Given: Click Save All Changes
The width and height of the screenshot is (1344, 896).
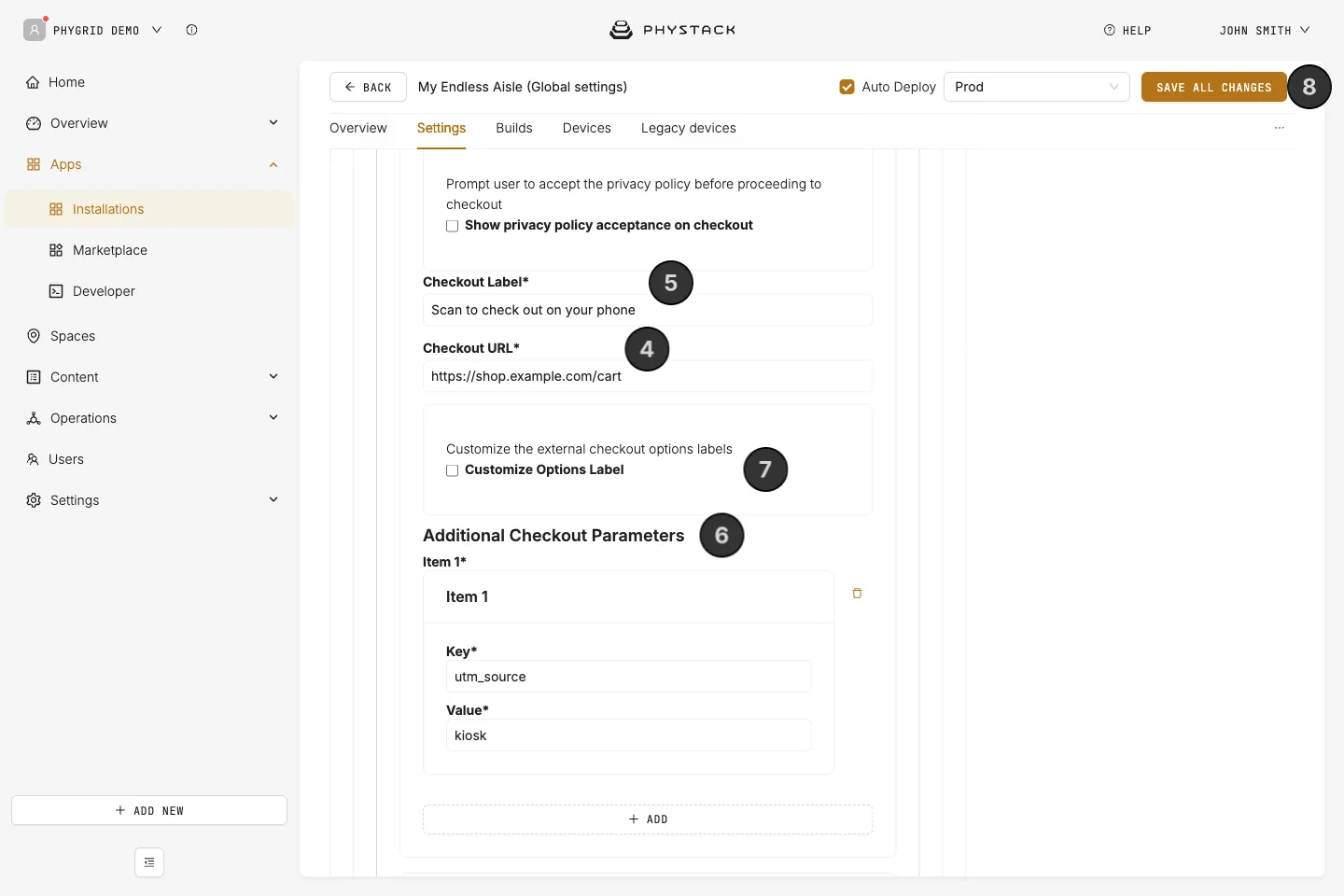Looking at the screenshot, I should click(1214, 87).
